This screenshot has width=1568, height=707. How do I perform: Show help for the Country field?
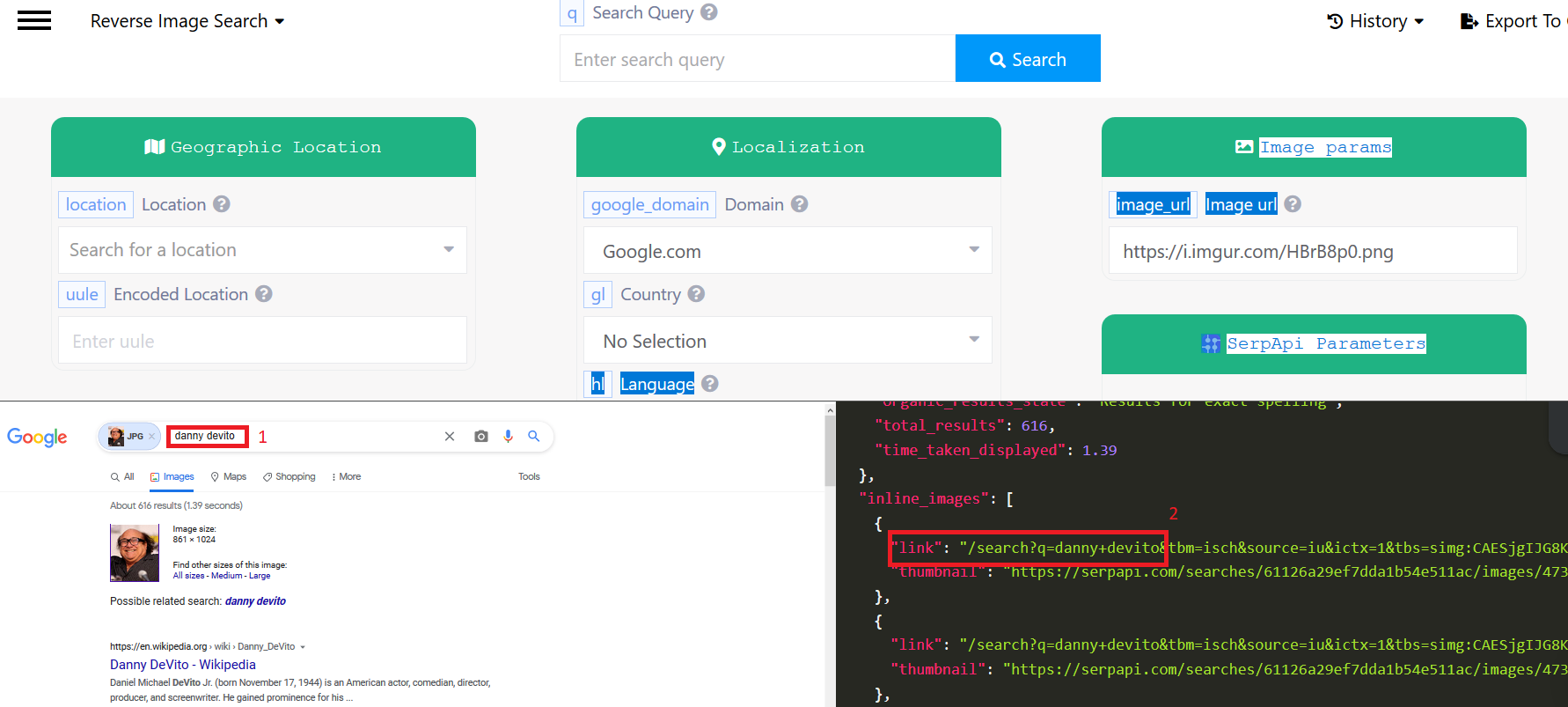pyautogui.click(x=696, y=294)
